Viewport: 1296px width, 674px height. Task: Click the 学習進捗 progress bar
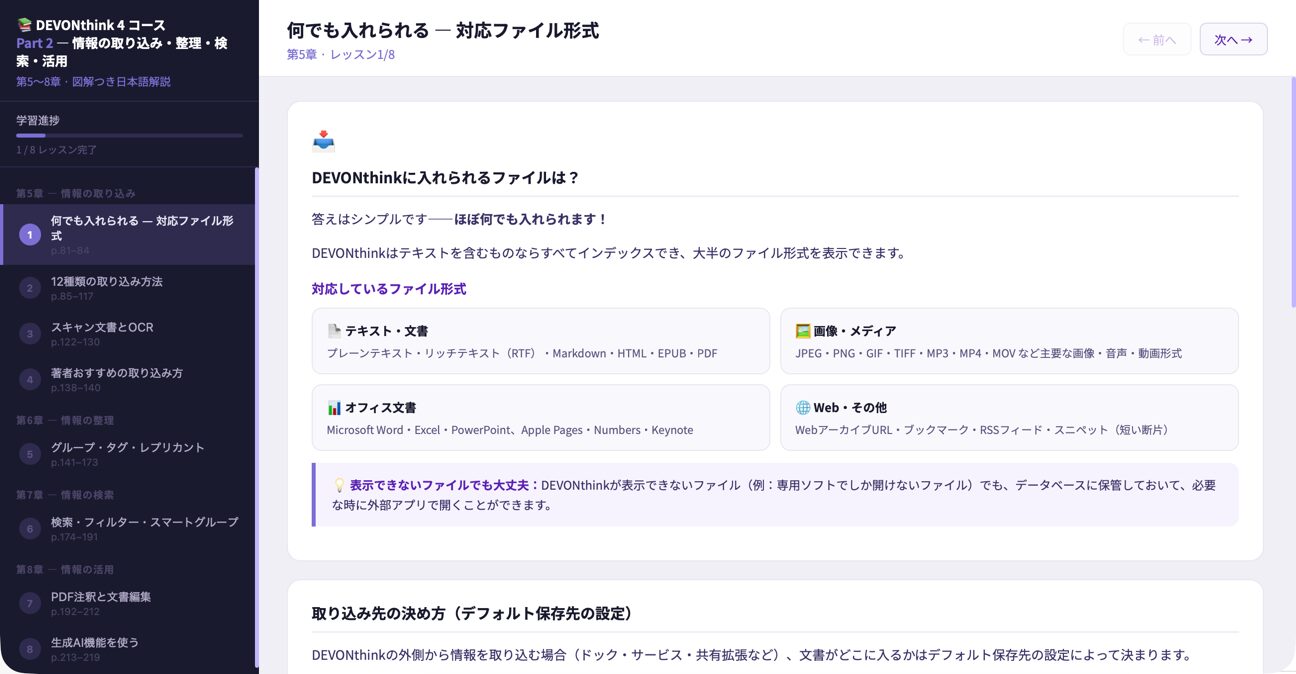click(x=129, y=135)
